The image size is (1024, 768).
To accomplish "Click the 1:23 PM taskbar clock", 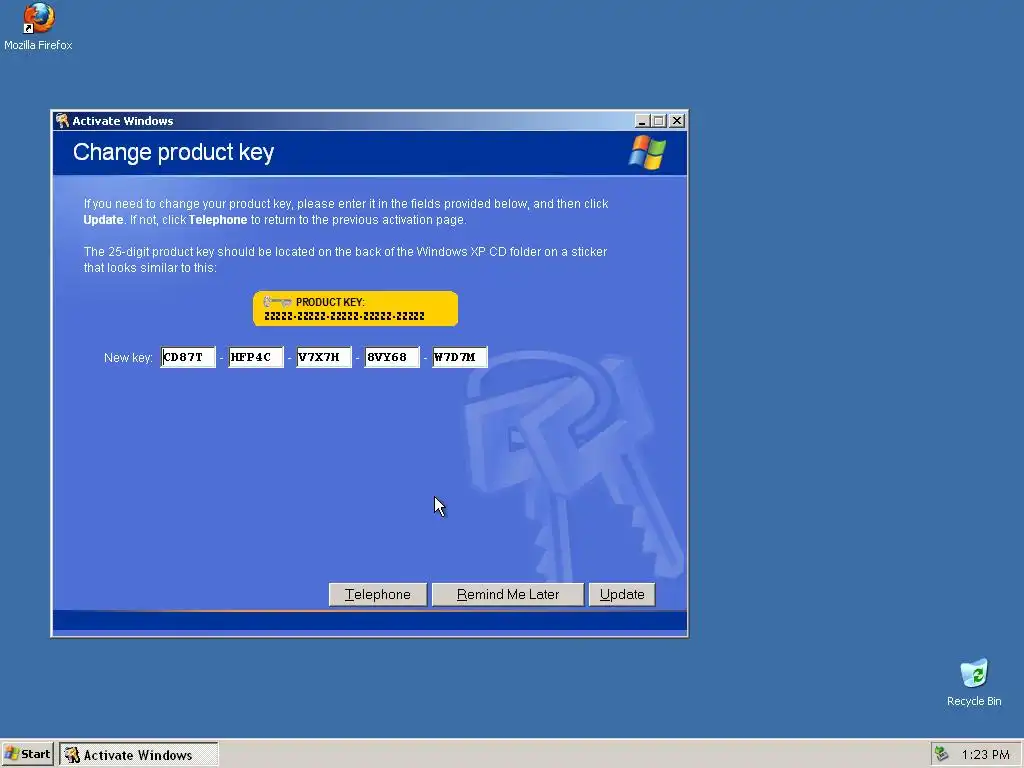I will coord(985,754).
